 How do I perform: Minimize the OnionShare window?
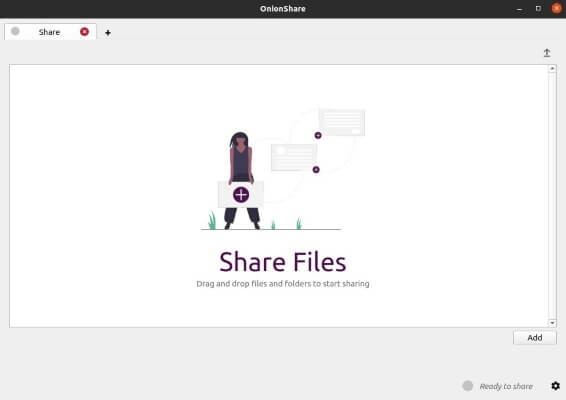[519, 9]
